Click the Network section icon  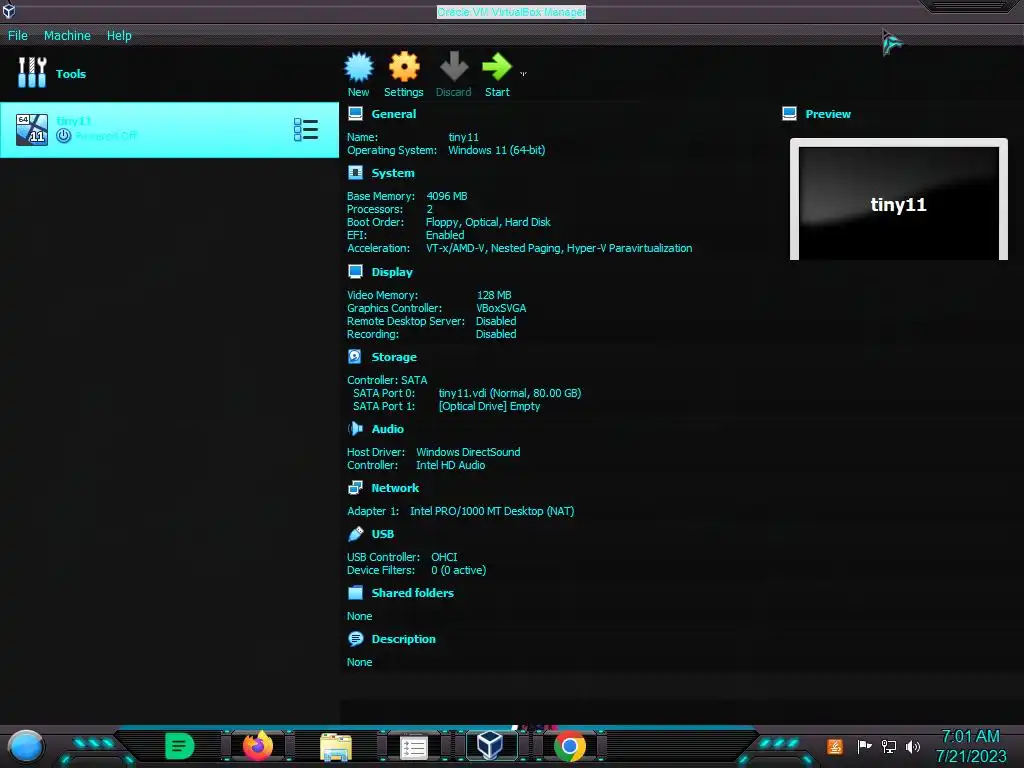coord(355,488)
